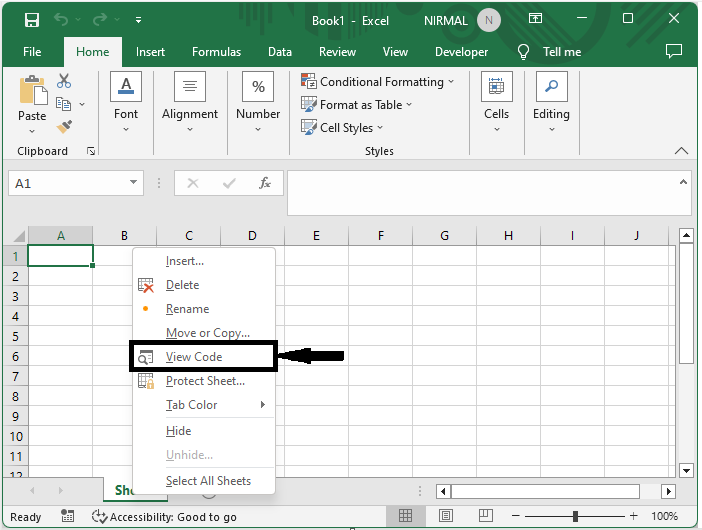Collapse the ribbon with the chevron
The width and height of the screenshot is (702, 530).
tap(681, 151)
